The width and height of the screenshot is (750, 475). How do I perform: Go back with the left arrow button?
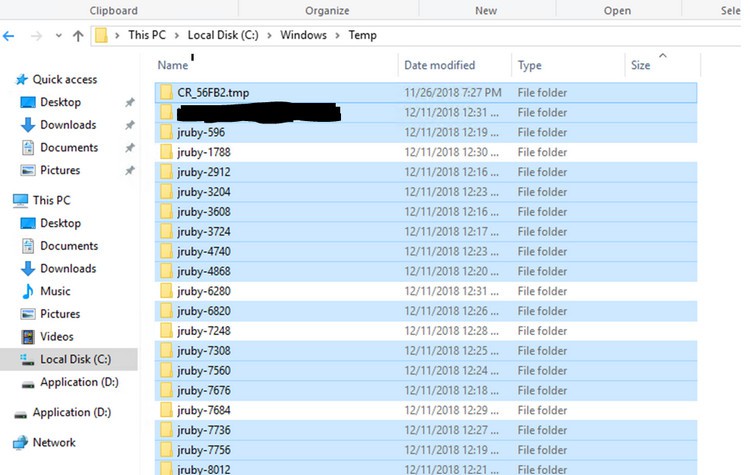[9, 35]
